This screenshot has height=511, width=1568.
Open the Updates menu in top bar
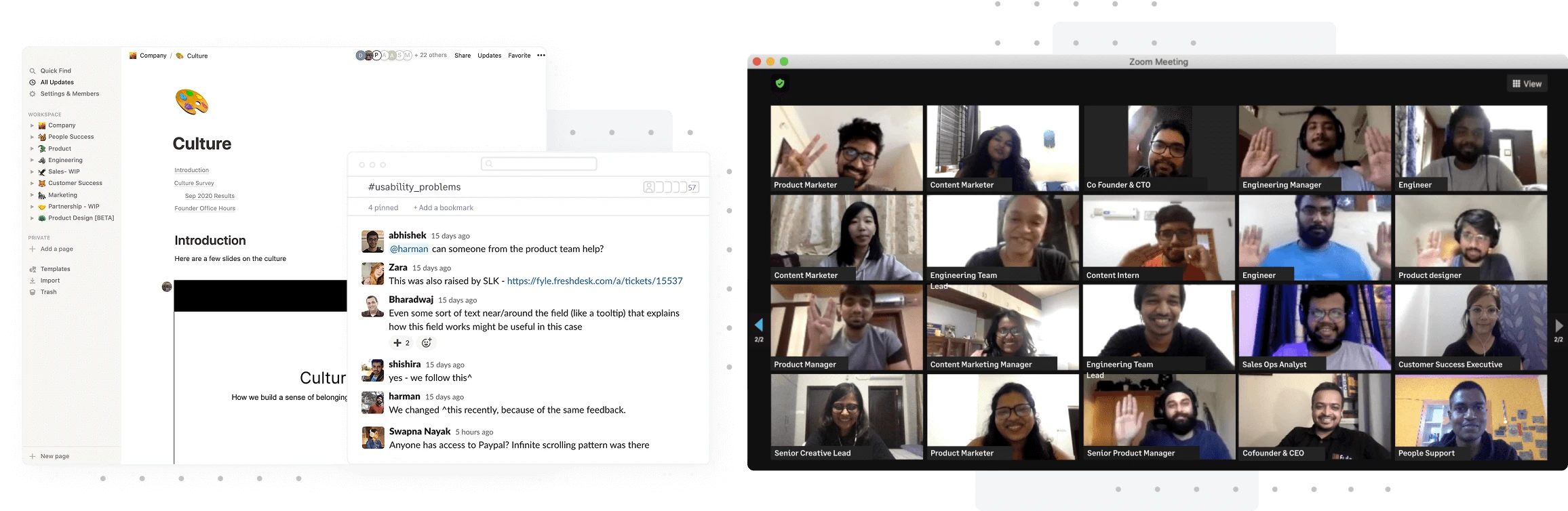click(x=489, y=56)
